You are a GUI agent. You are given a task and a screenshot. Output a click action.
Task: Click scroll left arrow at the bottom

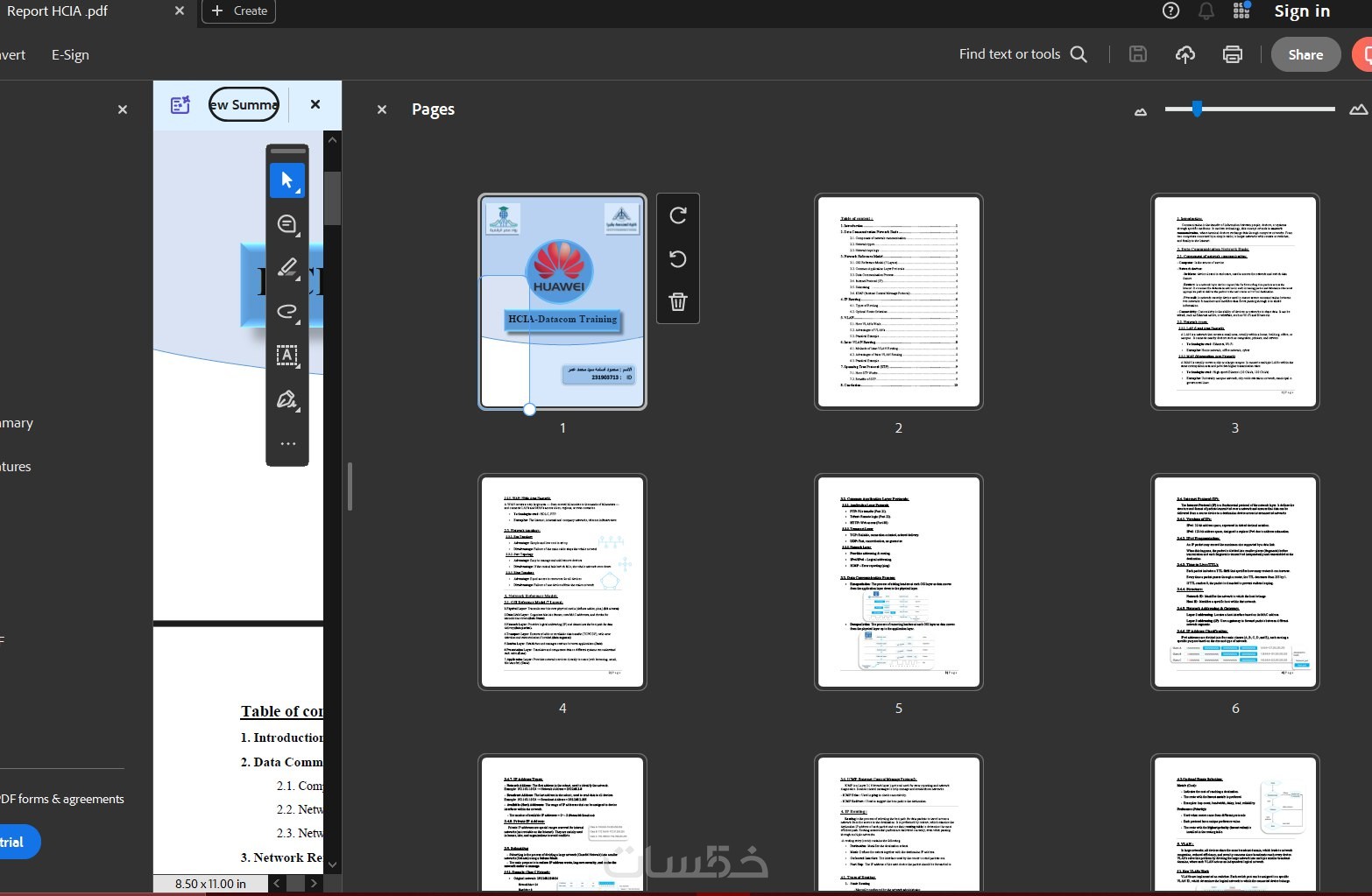tap(277, 884)
